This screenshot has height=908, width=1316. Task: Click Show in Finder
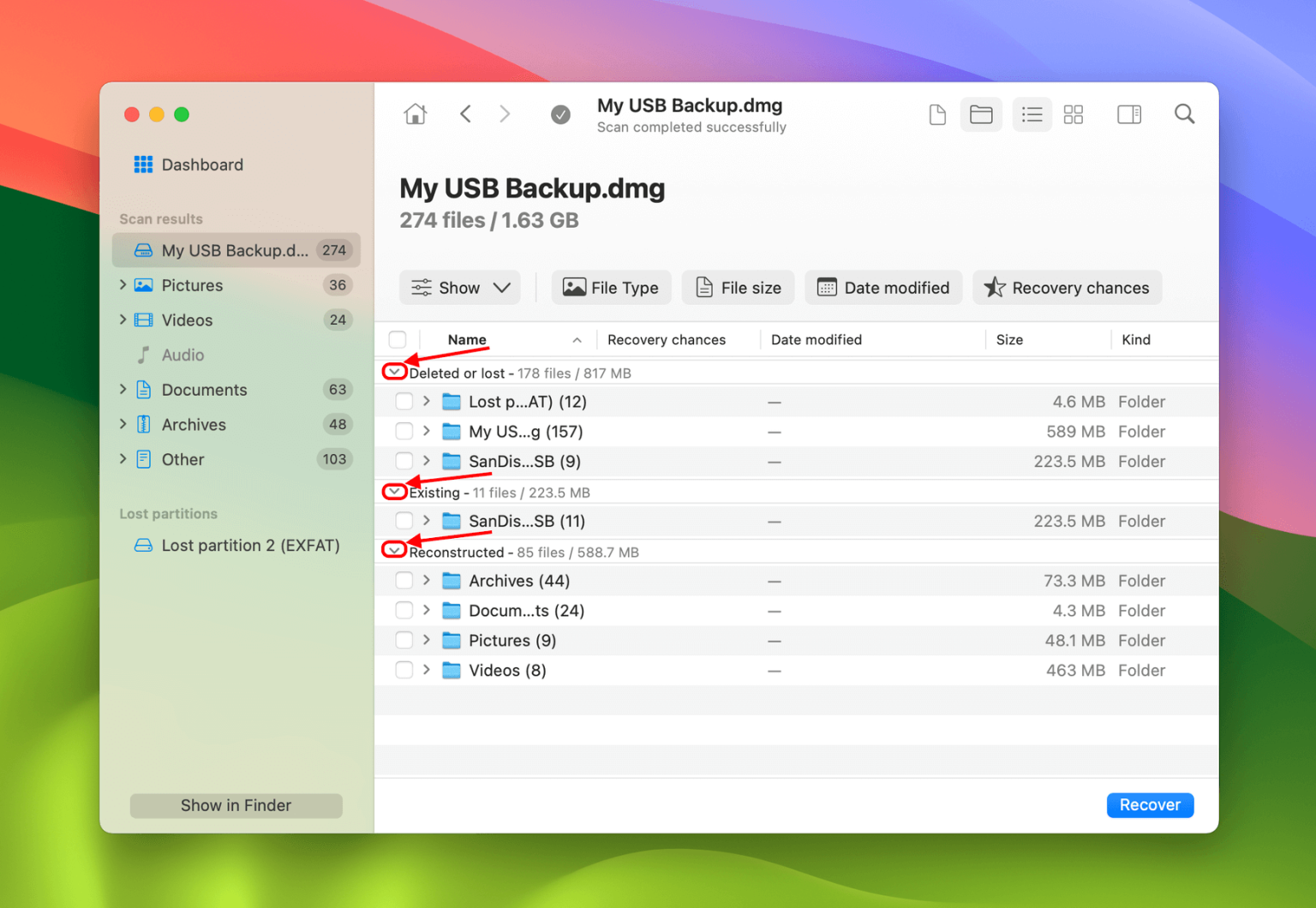(236, 805)
